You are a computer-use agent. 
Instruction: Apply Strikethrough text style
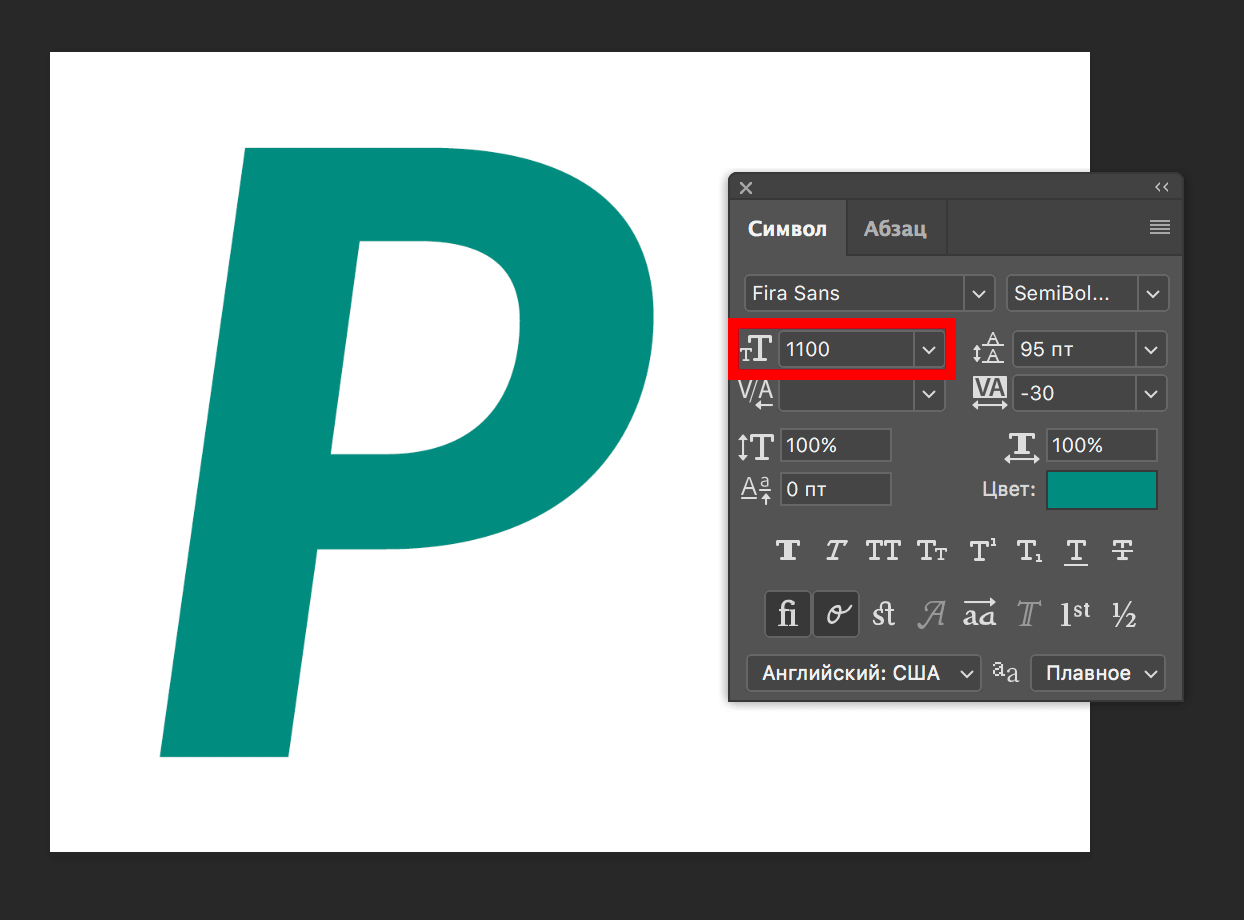coord(1123,550)
